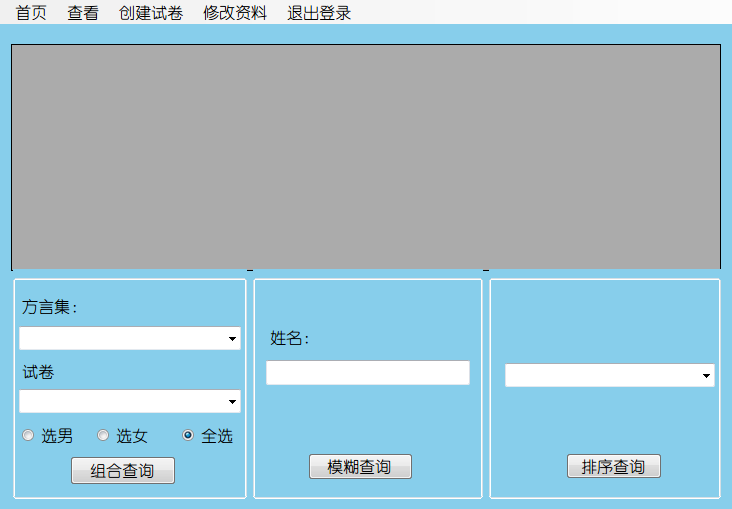Viewport: 732px width, 509px height.
Task: Select the gray results data grid area
Action: point(366,157)
